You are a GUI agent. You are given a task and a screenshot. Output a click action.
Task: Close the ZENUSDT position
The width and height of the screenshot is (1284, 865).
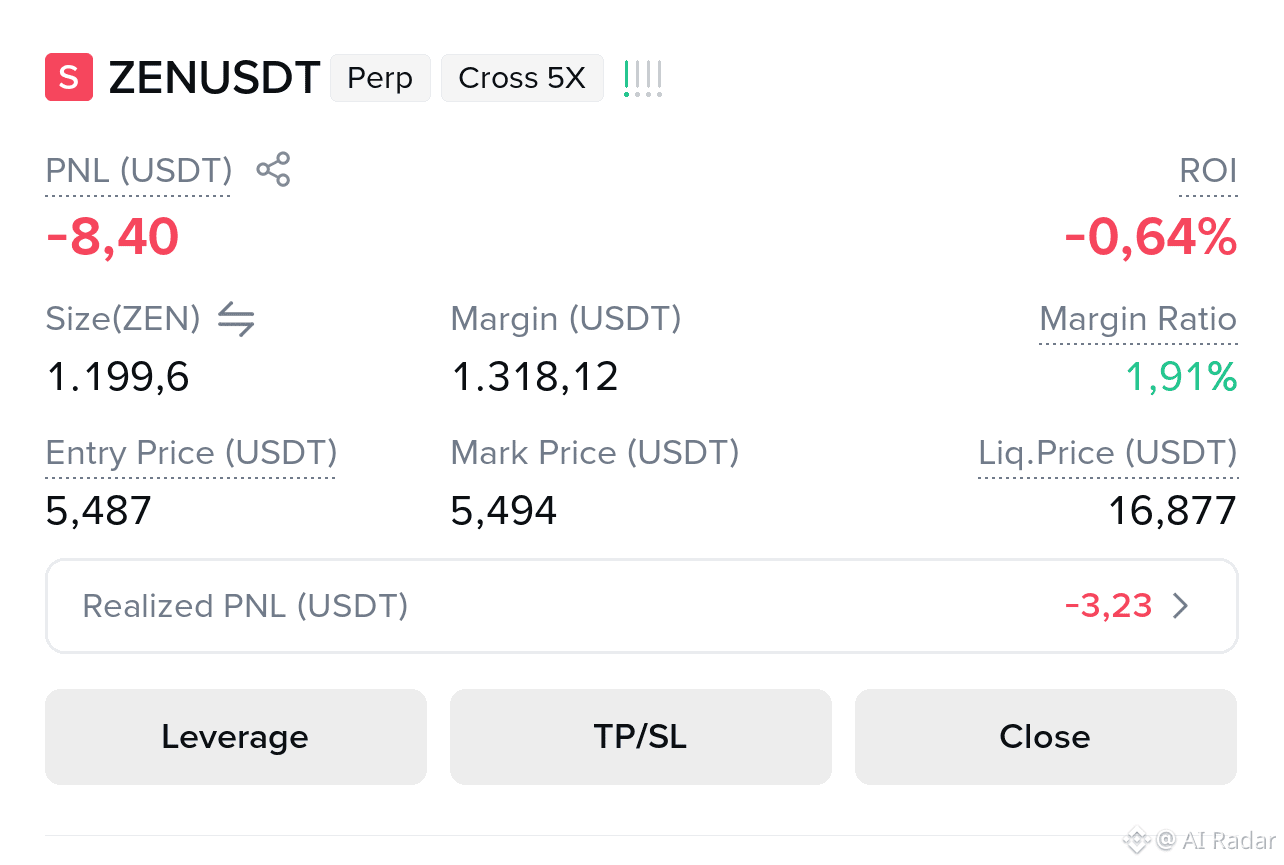coord(1046,737)
